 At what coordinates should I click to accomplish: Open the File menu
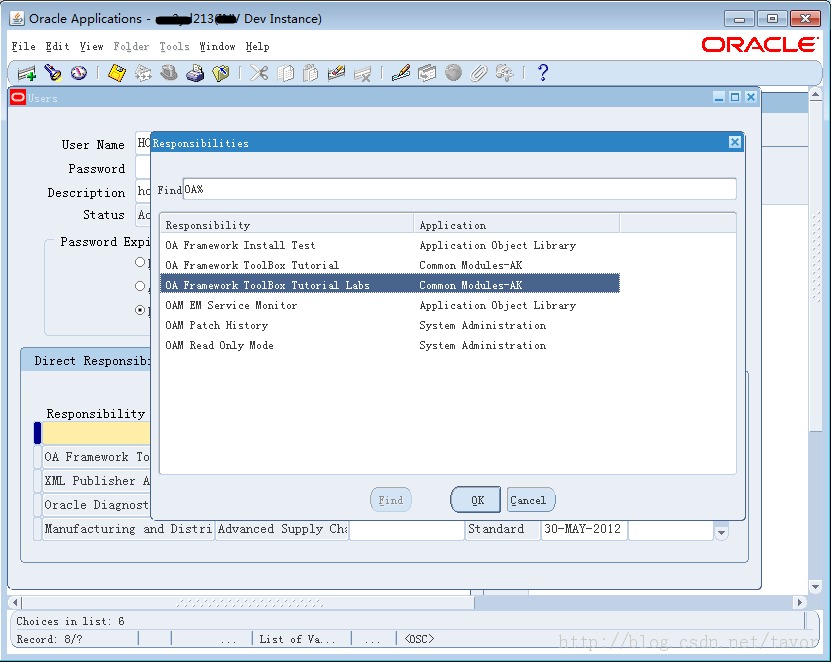[23, 47]
